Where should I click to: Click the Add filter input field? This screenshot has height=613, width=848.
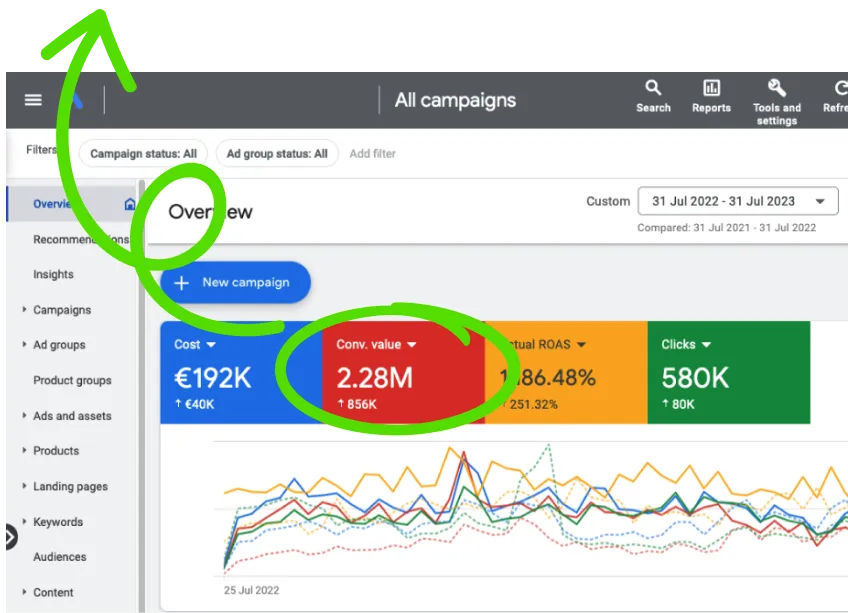373,154
